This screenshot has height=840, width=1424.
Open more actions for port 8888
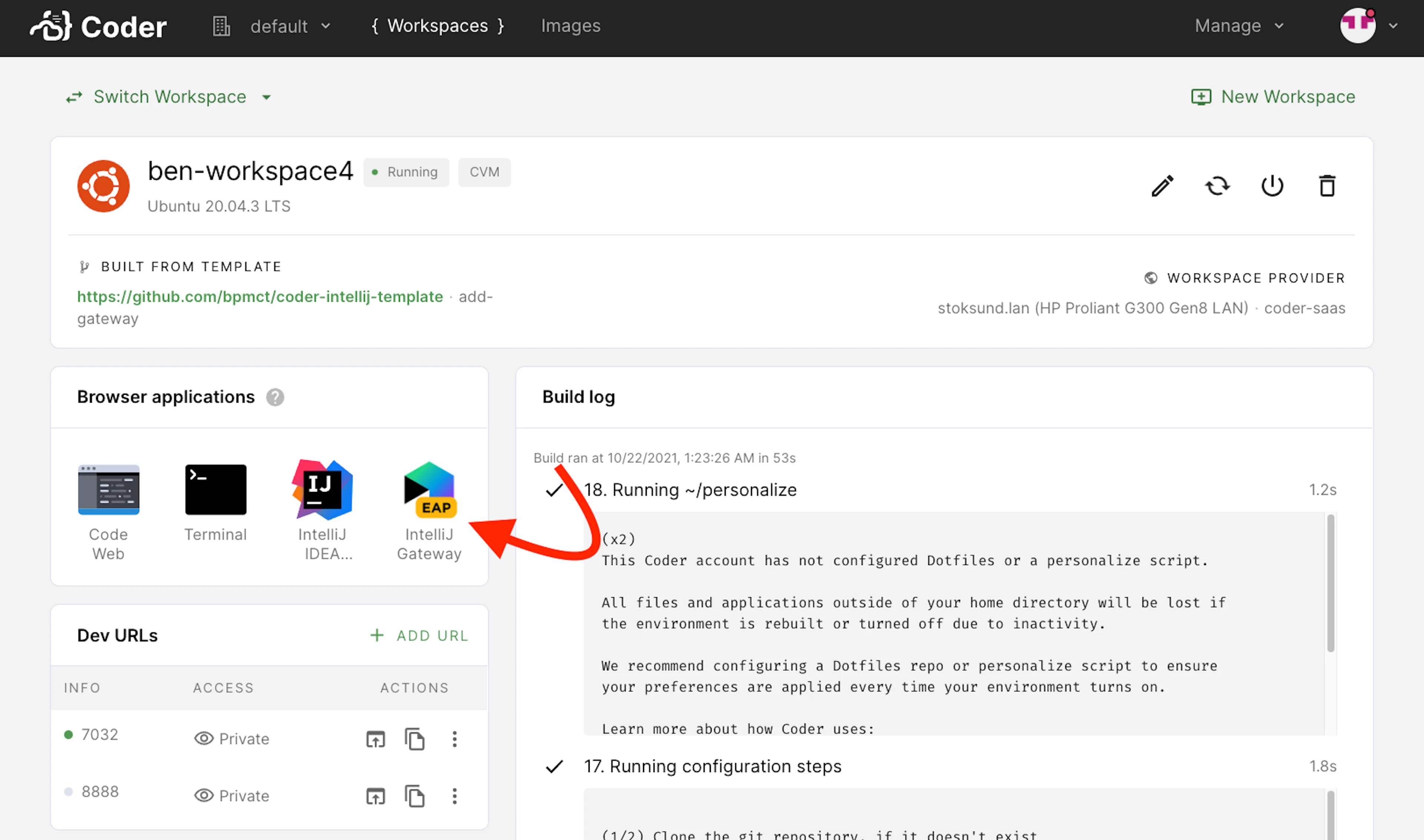pos(454,796)
